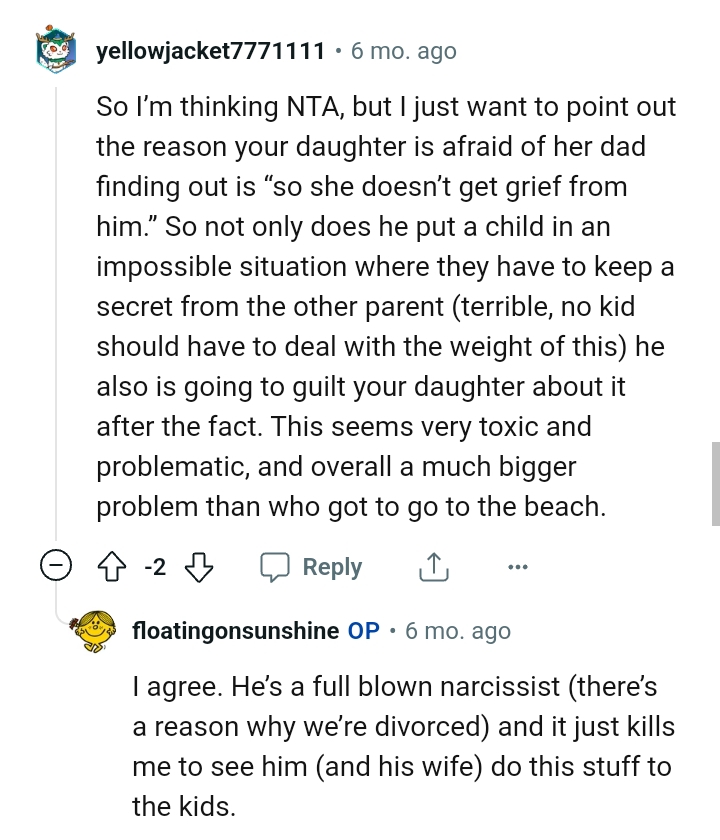Viewport: 720px width, 840px height.
Task: Collapse the yellowjacket7771111 comment thread
Action: tap(58, 564)
